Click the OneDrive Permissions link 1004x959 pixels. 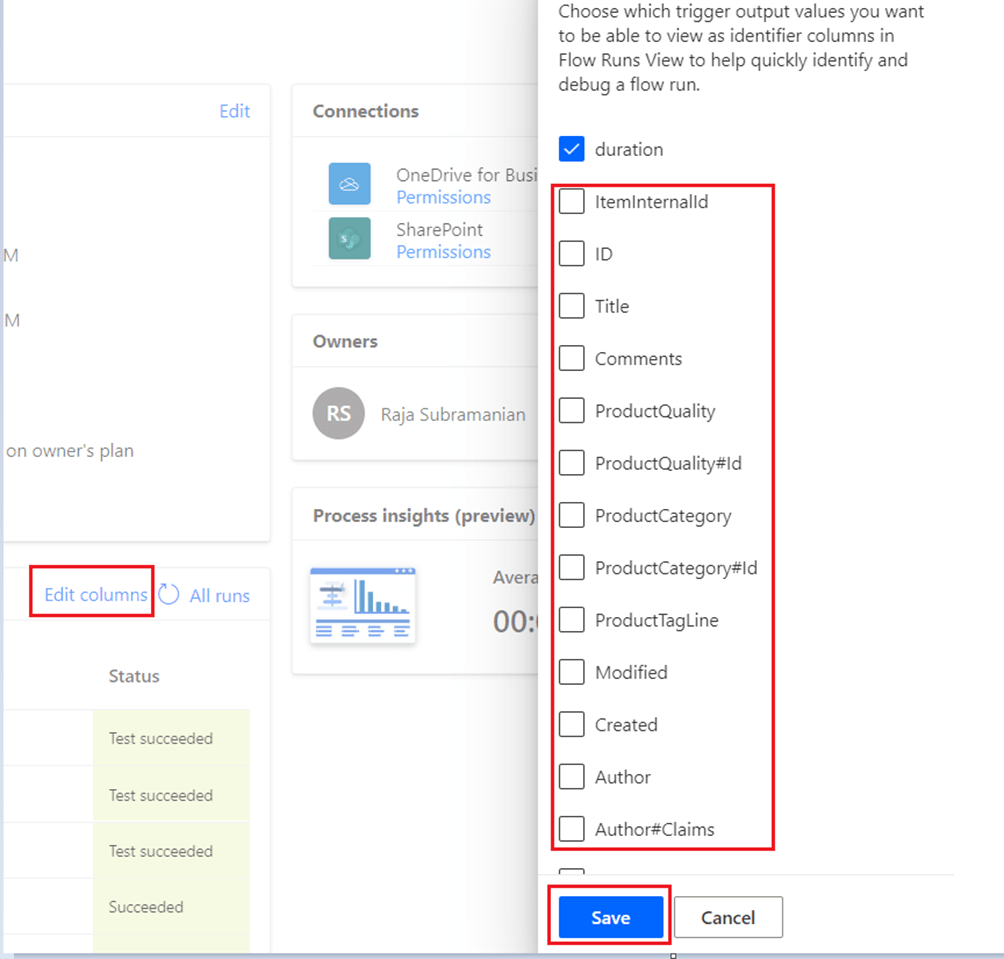point(443,198)
